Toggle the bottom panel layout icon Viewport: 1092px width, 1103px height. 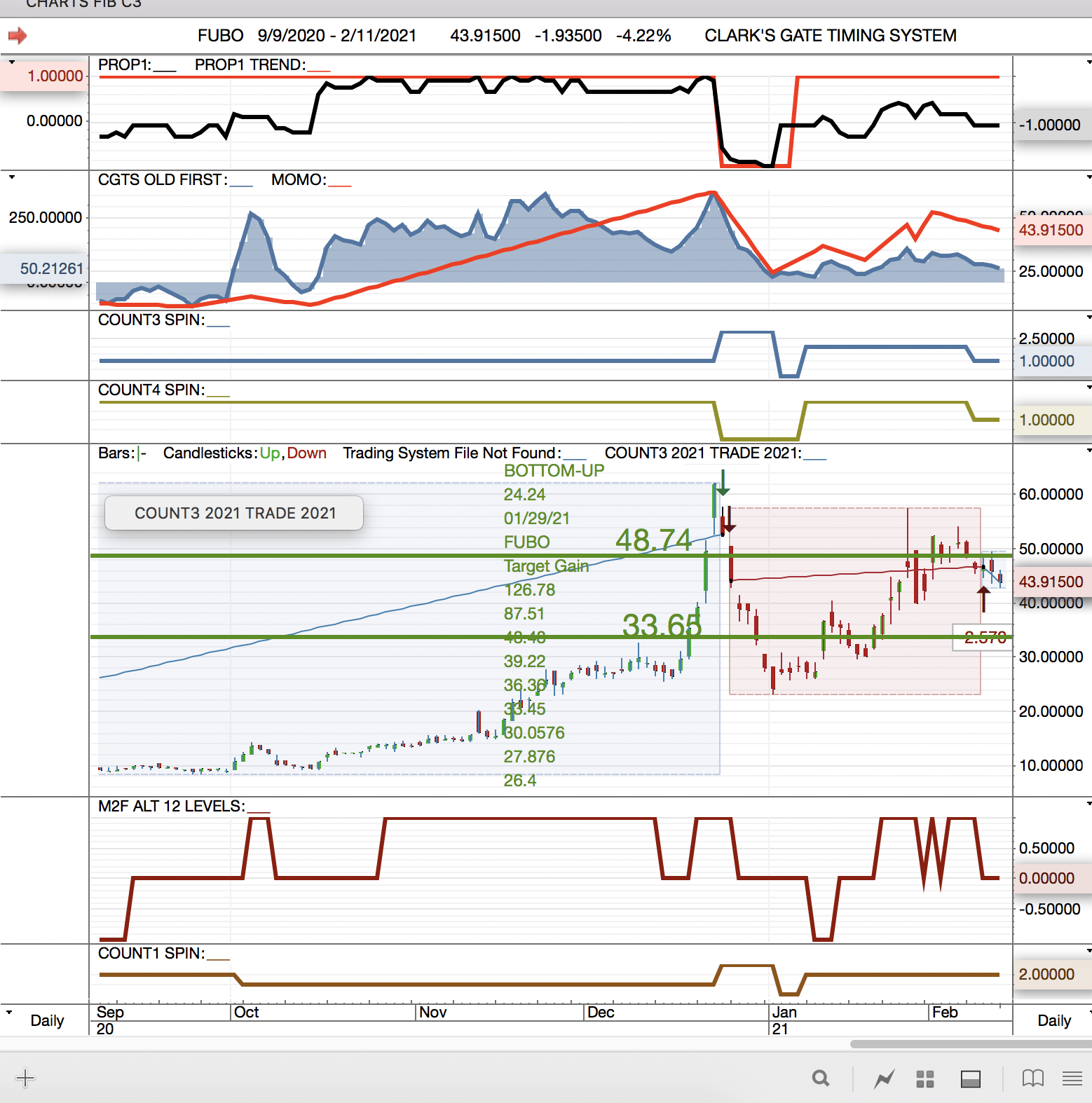point(971,1079)
